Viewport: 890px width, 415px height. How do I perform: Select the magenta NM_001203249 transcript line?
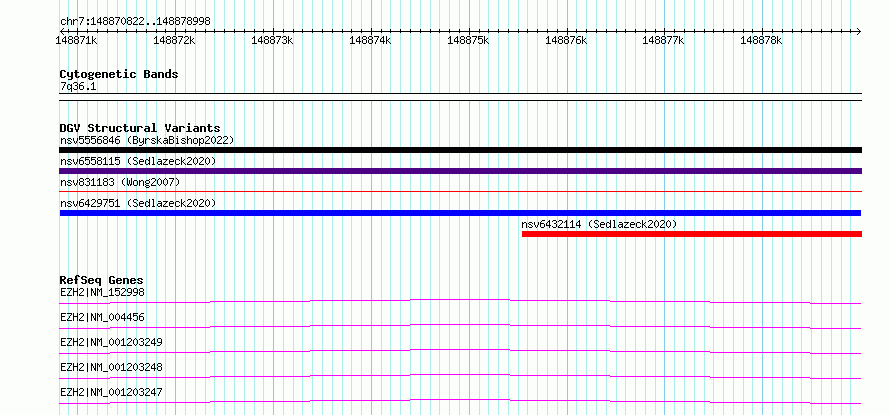[460, 350]
